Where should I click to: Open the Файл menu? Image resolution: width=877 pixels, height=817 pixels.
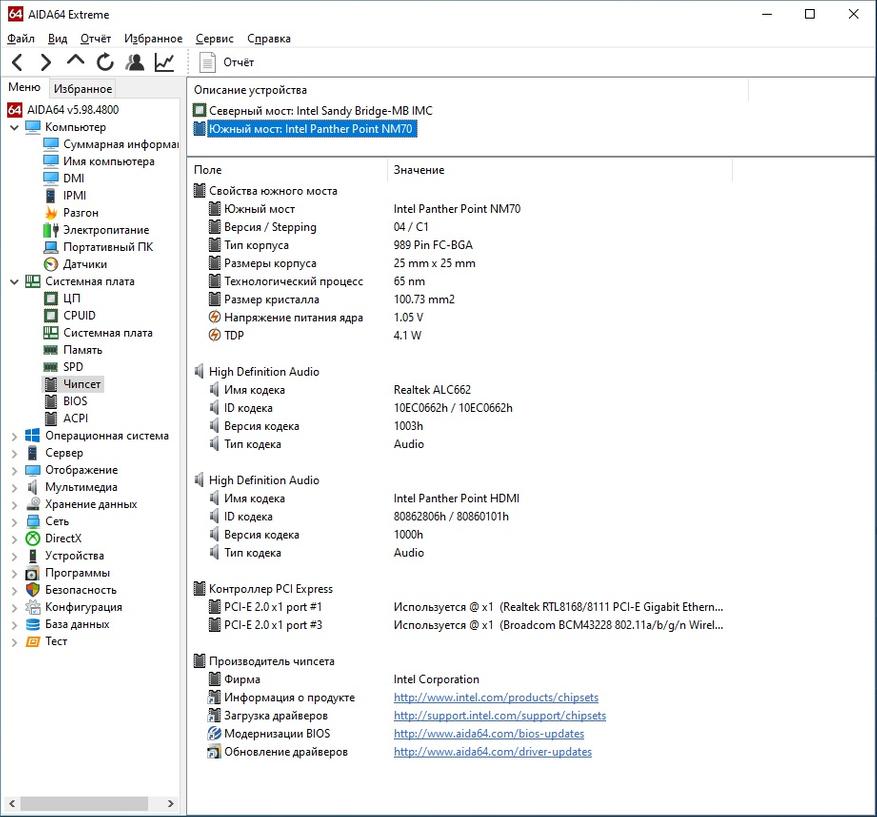click(21, 39)
